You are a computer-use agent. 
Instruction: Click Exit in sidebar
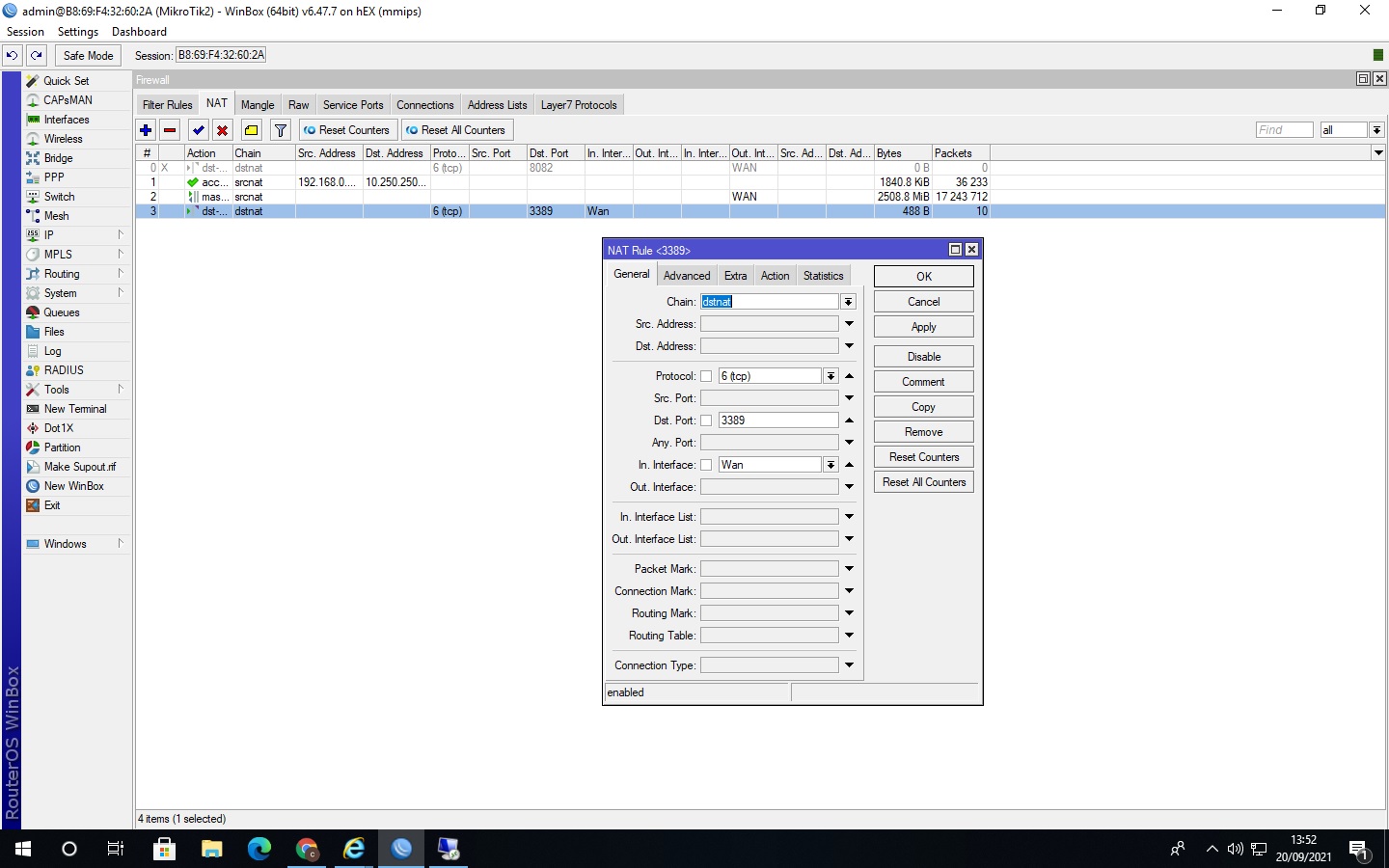(x=52, y=505)
